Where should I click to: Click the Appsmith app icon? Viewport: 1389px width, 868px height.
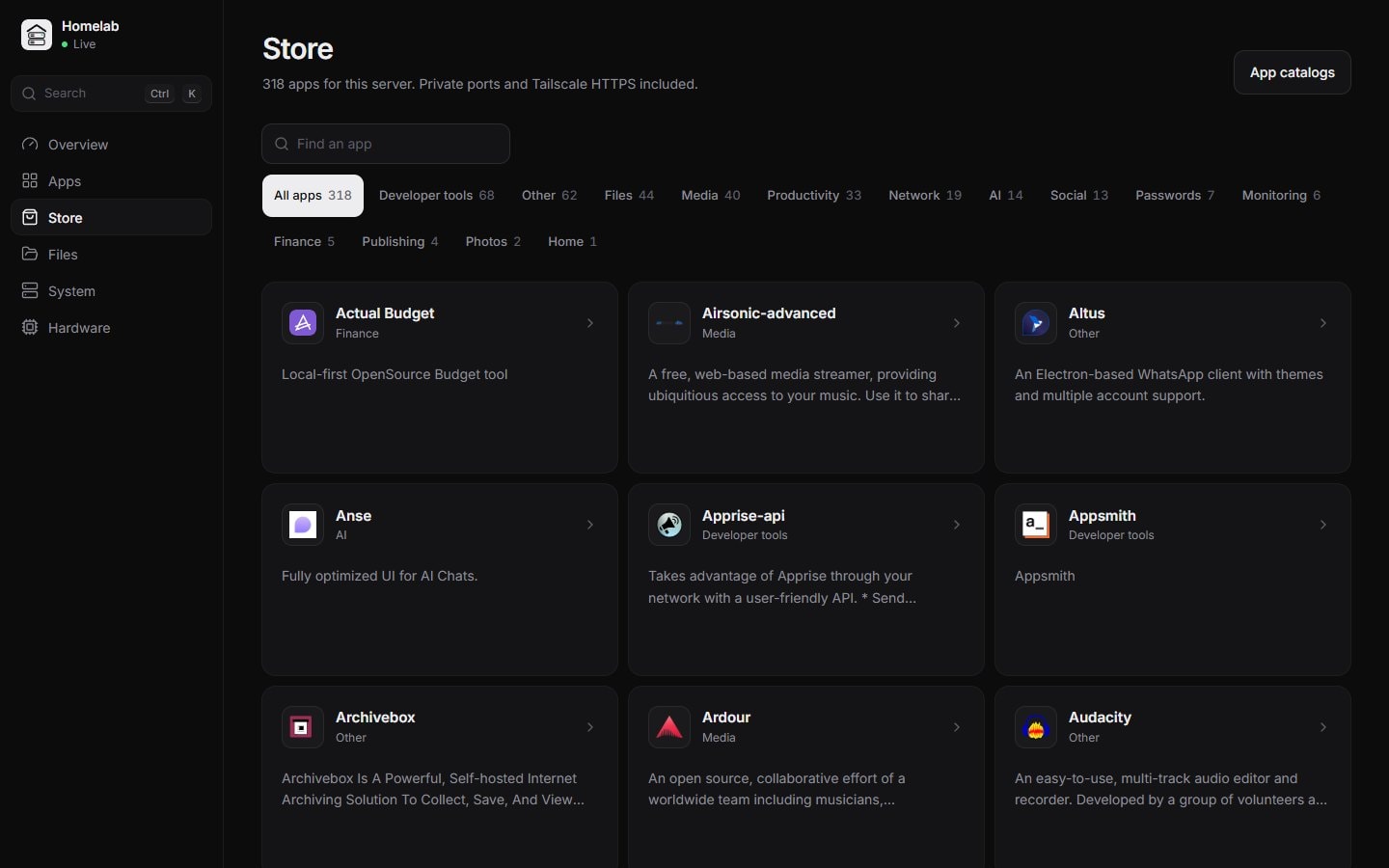click(1036, 525)
